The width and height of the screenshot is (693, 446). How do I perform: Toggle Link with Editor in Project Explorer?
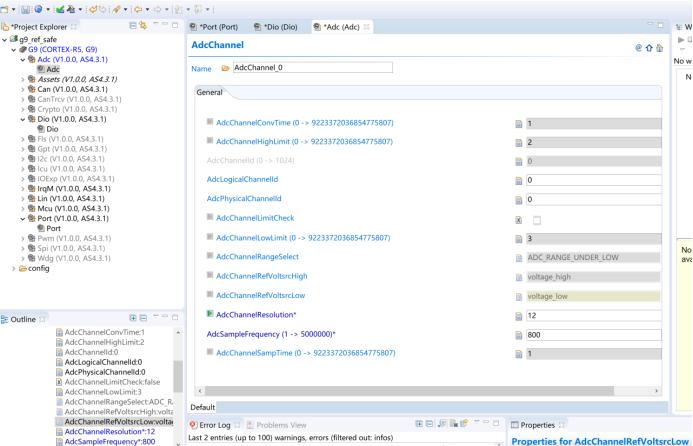tap(143, 26)
